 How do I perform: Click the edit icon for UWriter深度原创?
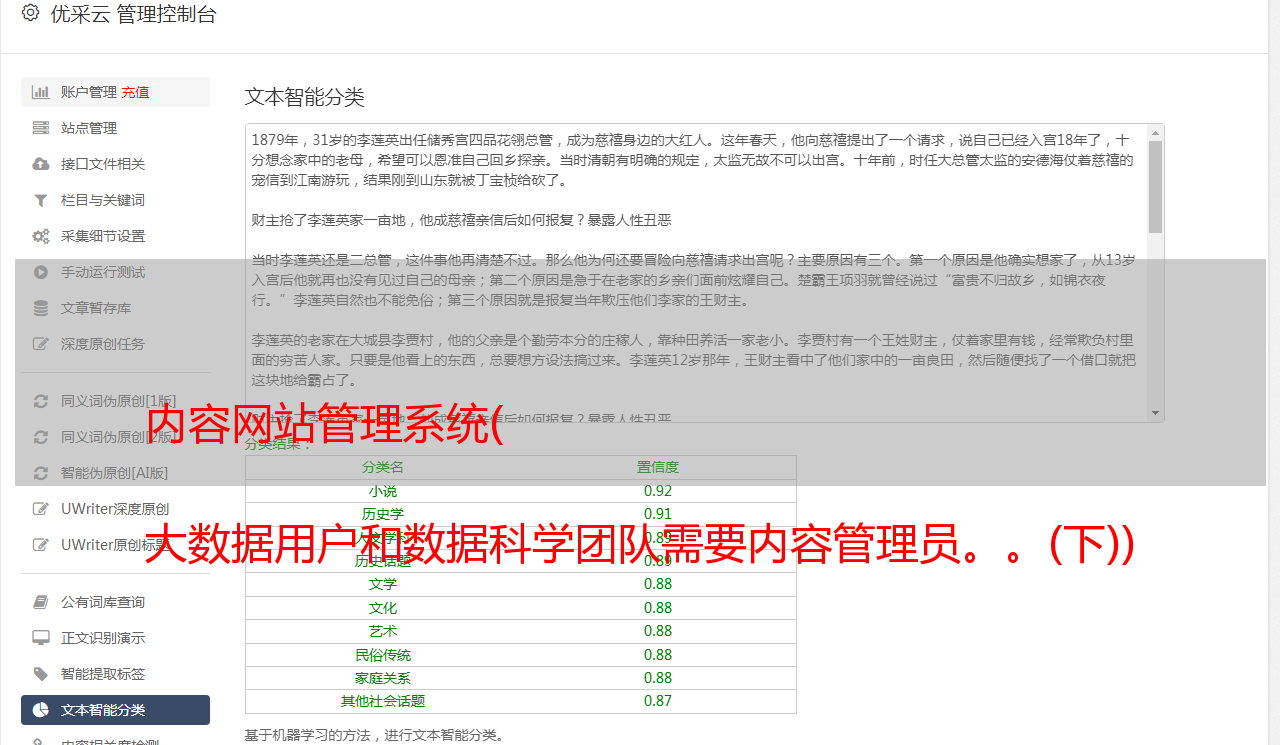pos(41,509)
